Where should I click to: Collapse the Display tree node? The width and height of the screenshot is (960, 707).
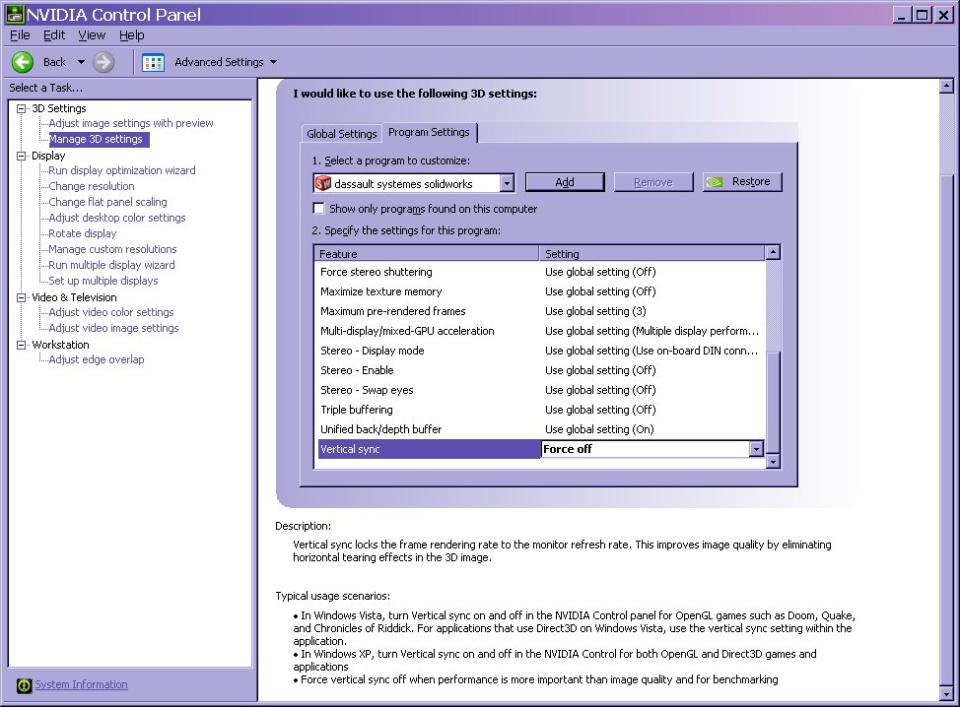21,155
